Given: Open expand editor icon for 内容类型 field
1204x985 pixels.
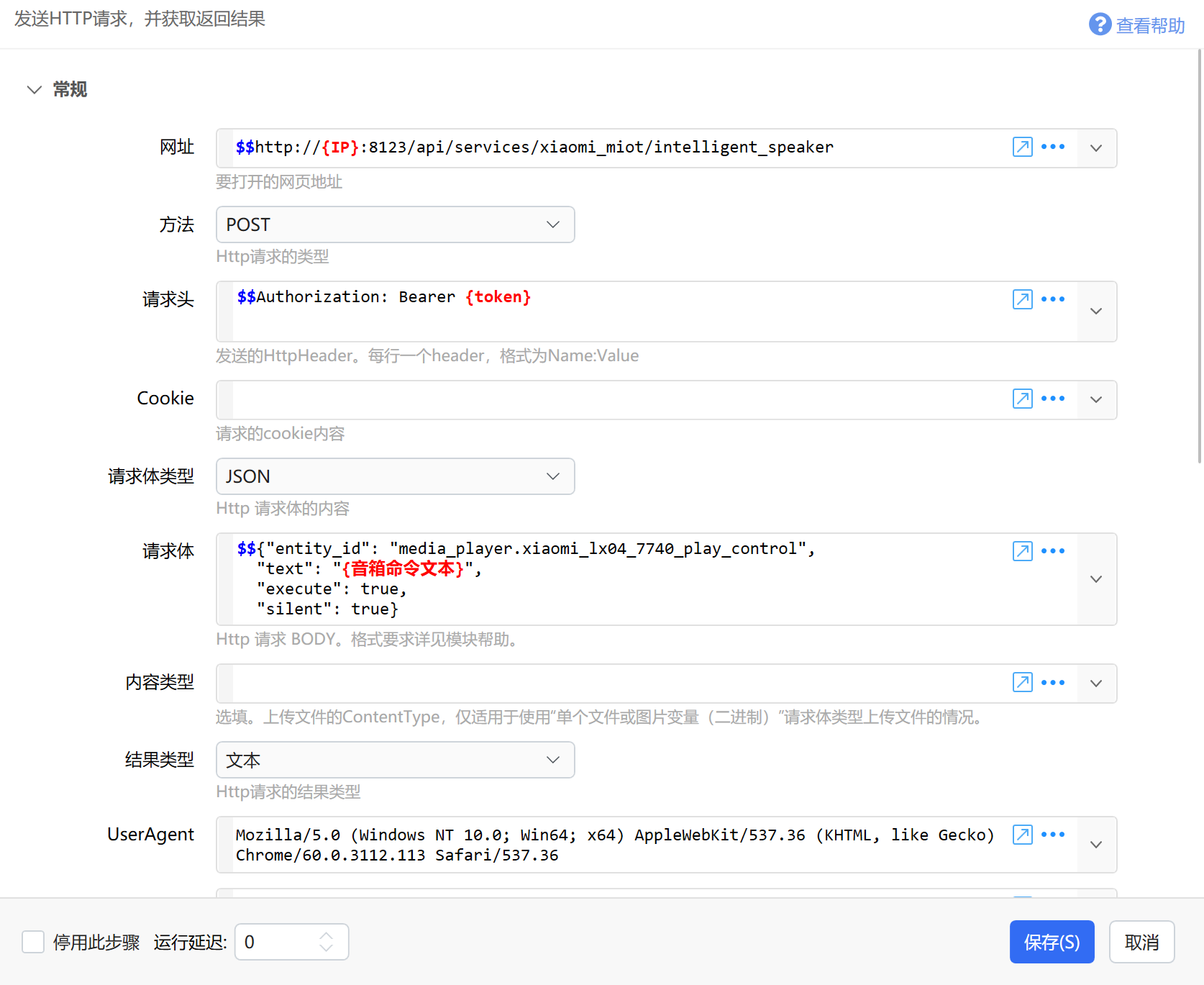Looking at the screenshot, I should coord(1022,682).
